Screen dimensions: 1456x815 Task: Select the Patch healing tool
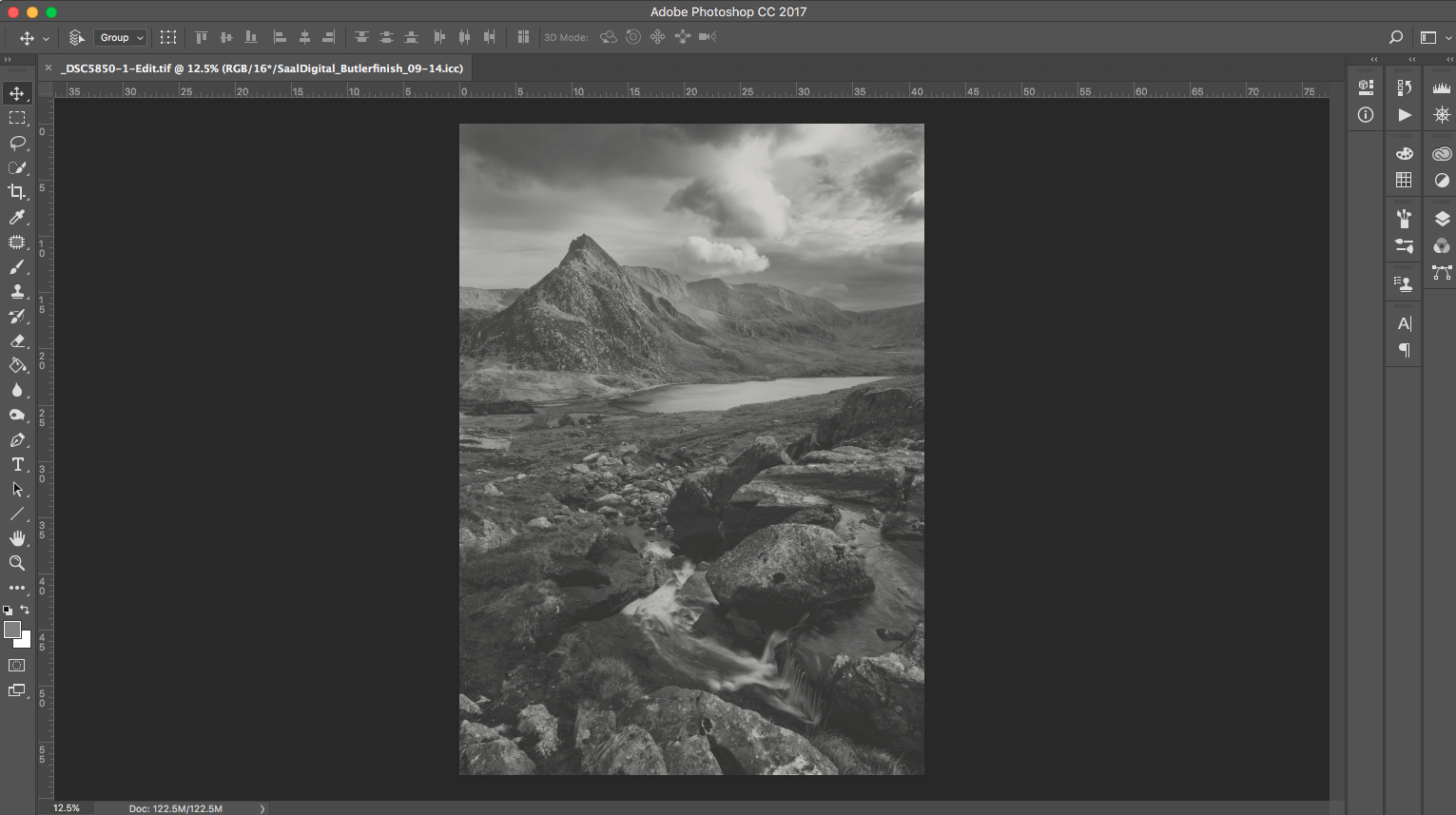pyautogui.click(x=17, y=243)
